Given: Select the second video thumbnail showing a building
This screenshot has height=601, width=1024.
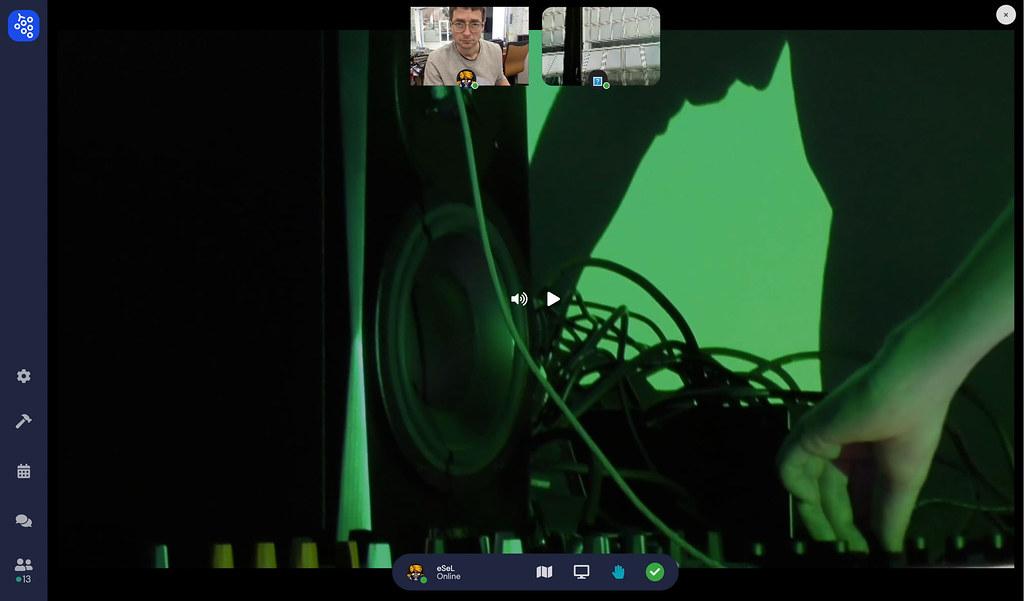Looking at the screenshot, I should click(601, 46).
